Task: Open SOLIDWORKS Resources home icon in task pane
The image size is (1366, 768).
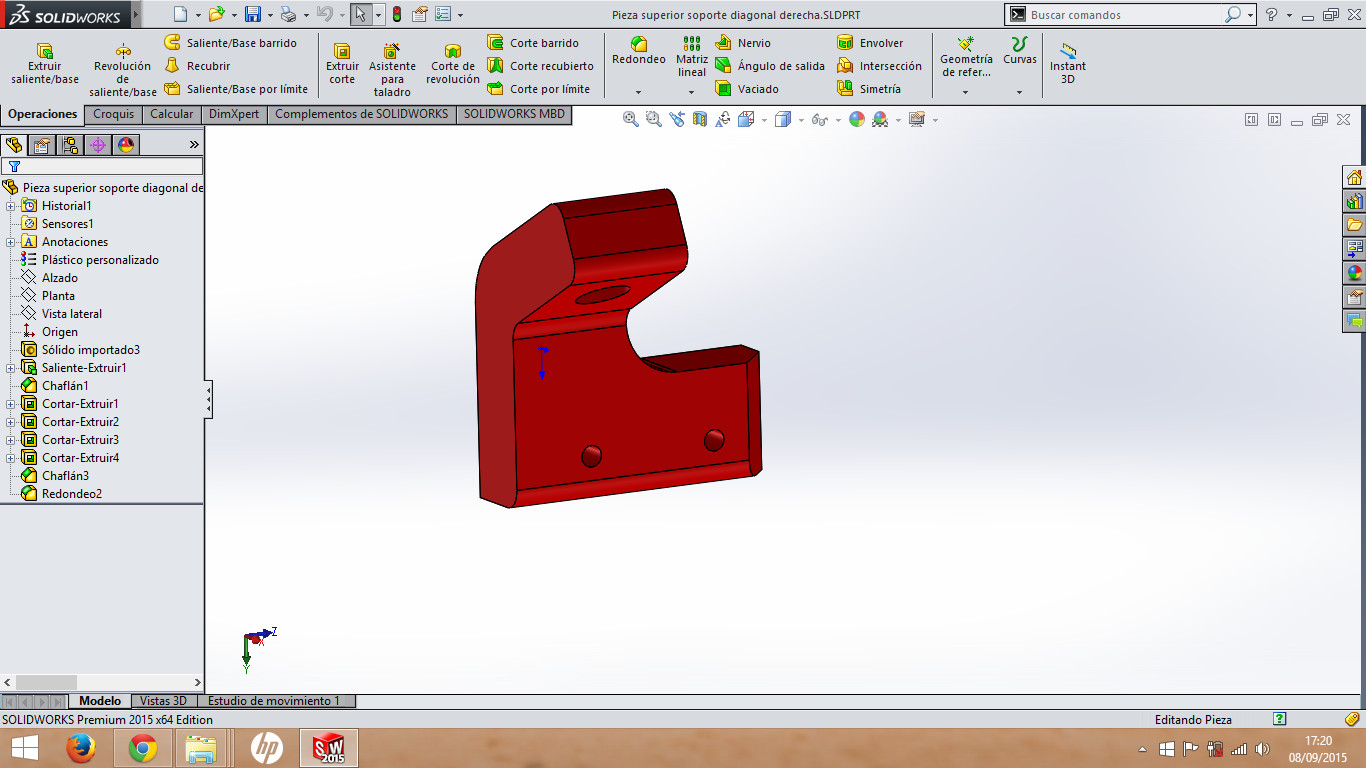Action: tap(1354, 178)
